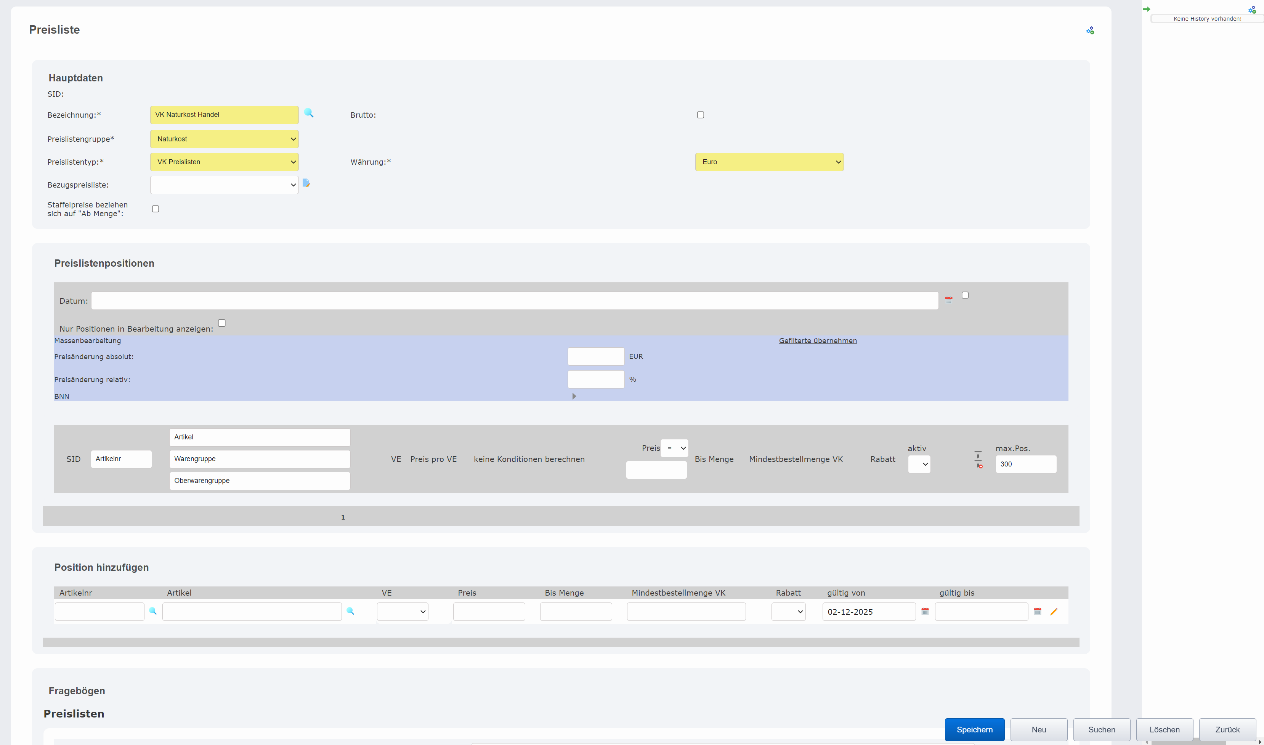Click the green arrow in history panel
This screenshot has width=1264, height=745.
click(x=1147, y=9)
